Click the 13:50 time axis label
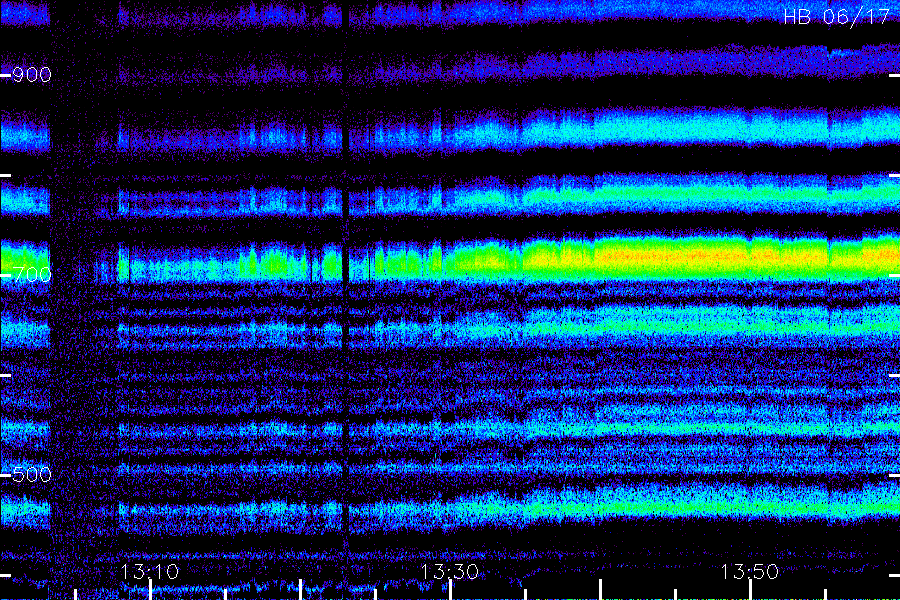This screenshot has height=600, width=900. click(x=750, y=572)
